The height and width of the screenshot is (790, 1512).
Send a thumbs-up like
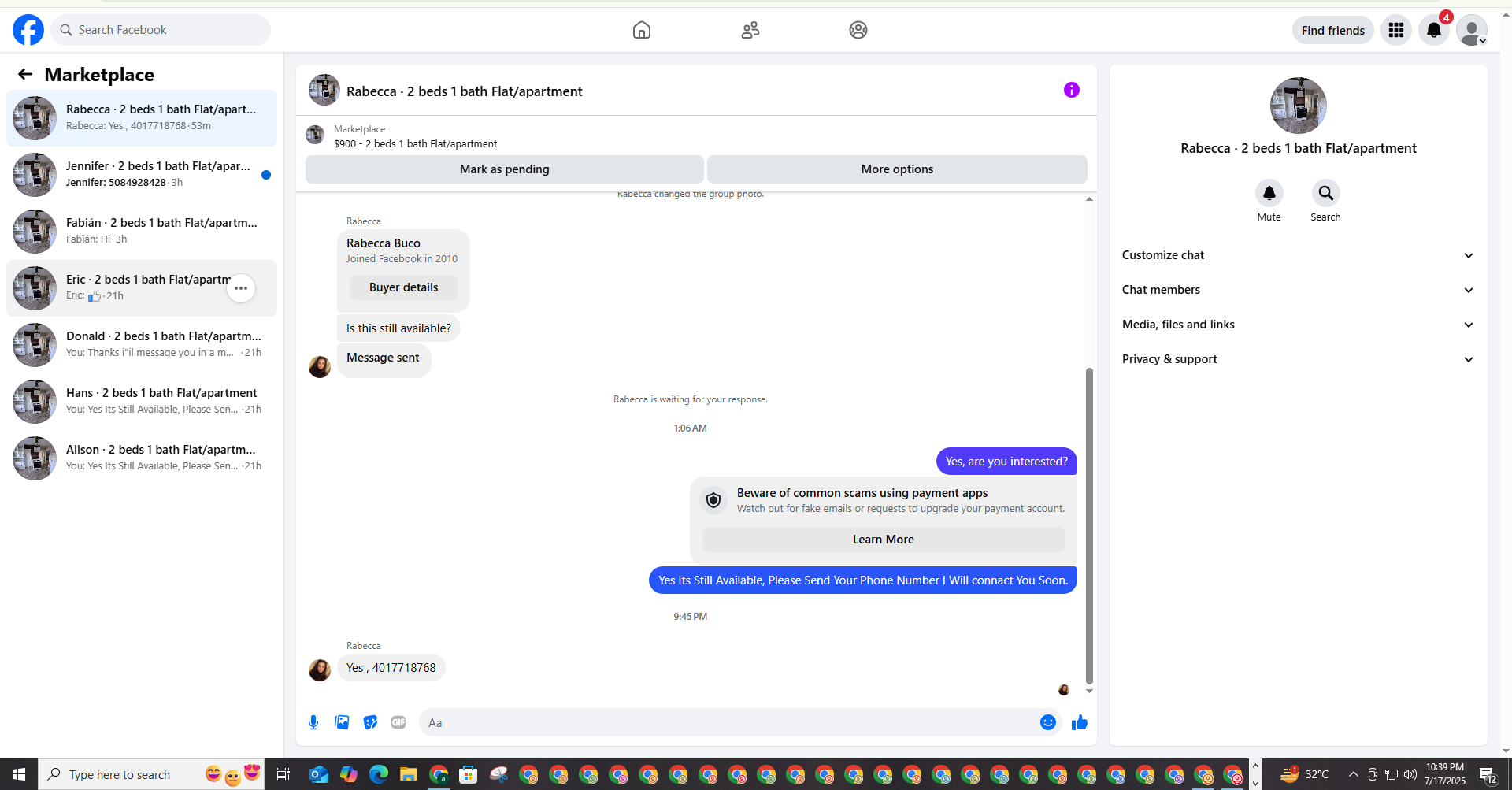tap(1080, 722)
